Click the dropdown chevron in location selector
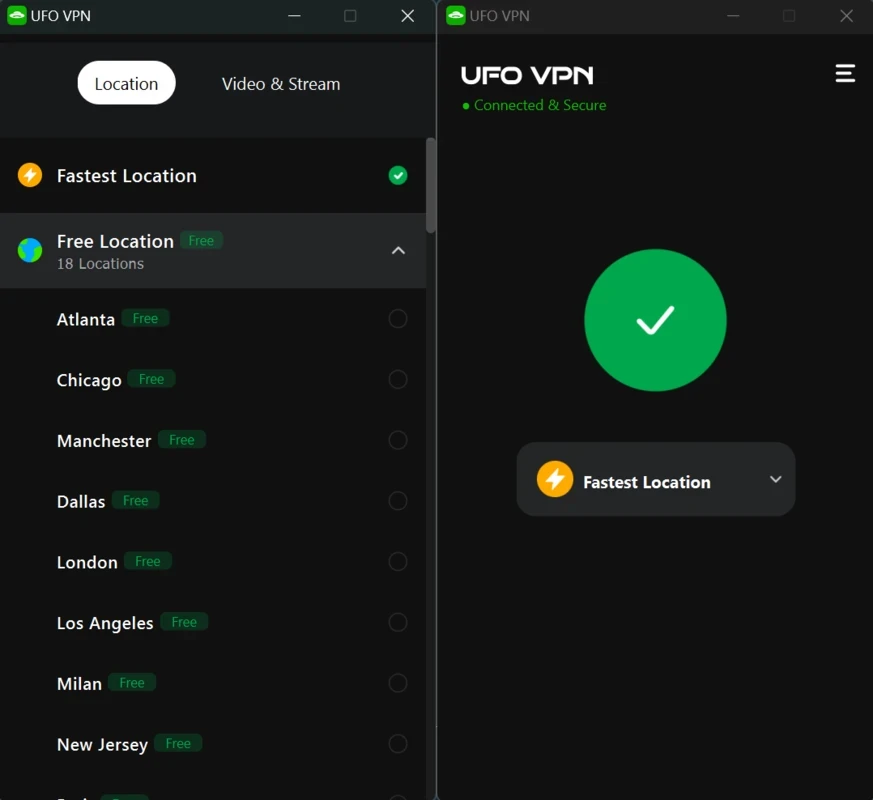873x800 pixels. pyautogui.click(x=775, y=479)
